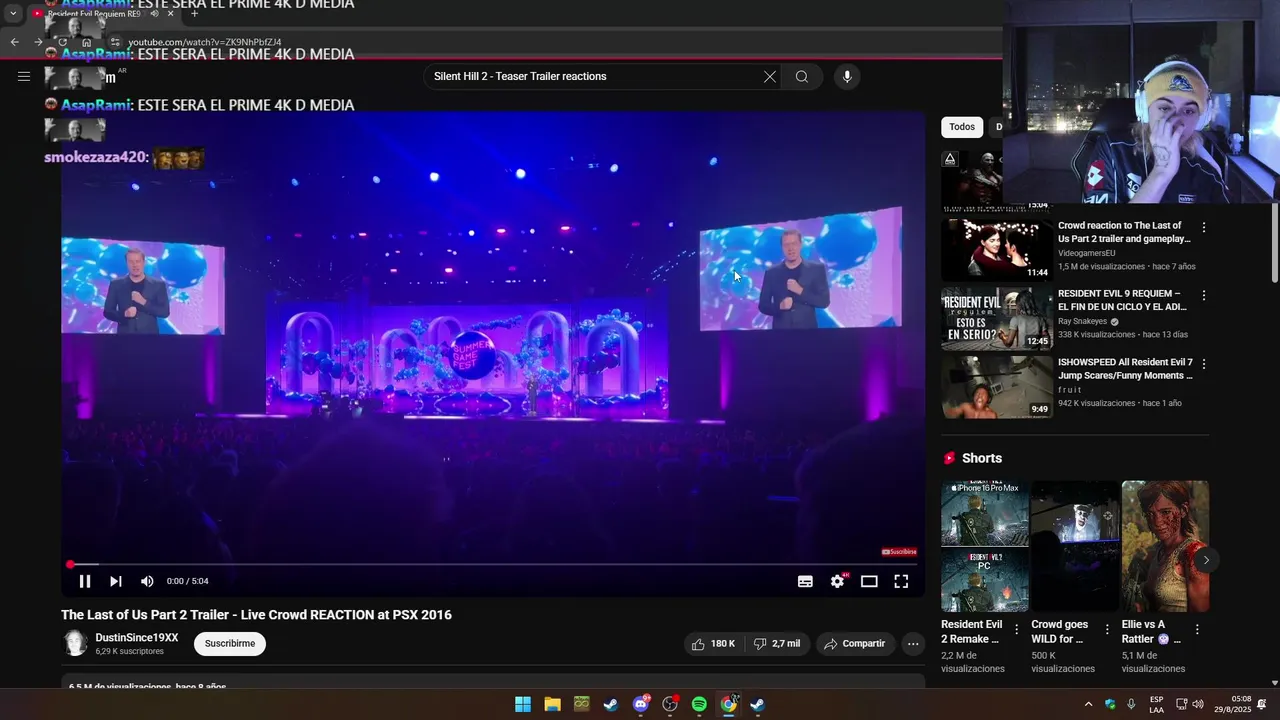Click the youtube.com address bar URL
Viewport: 1280px width, 720px height.
[x=204, y=43]
